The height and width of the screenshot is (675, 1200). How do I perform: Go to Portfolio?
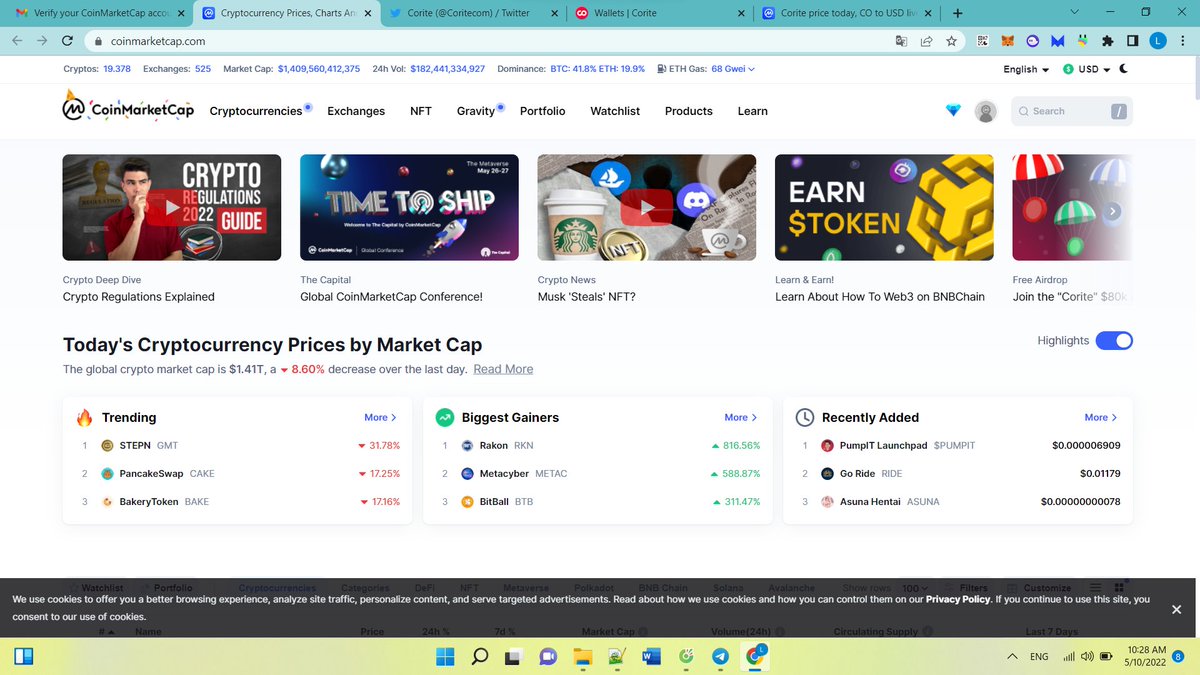[542, 111]
